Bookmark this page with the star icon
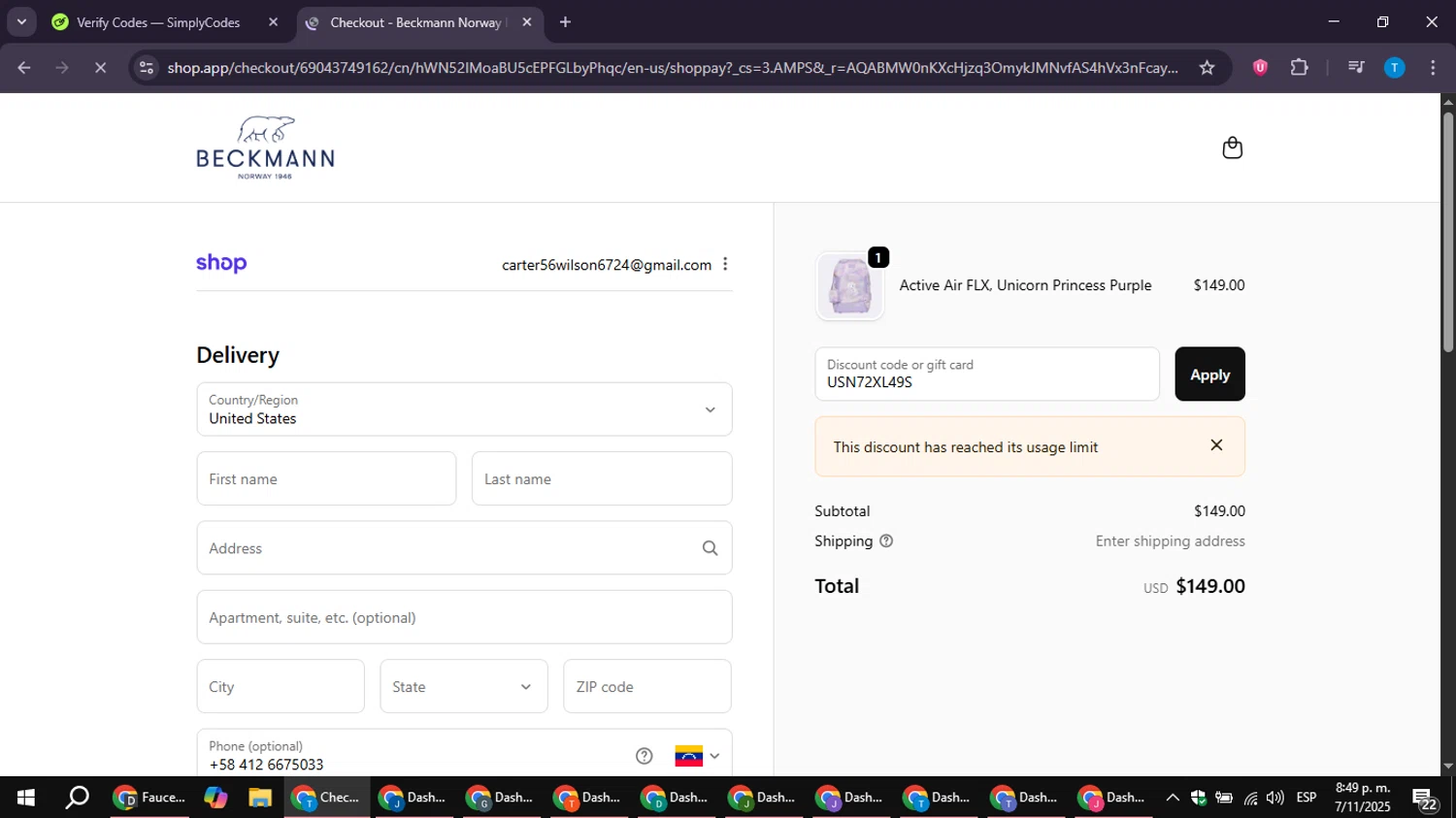Screen dimensions: 1456x818 1207,67
